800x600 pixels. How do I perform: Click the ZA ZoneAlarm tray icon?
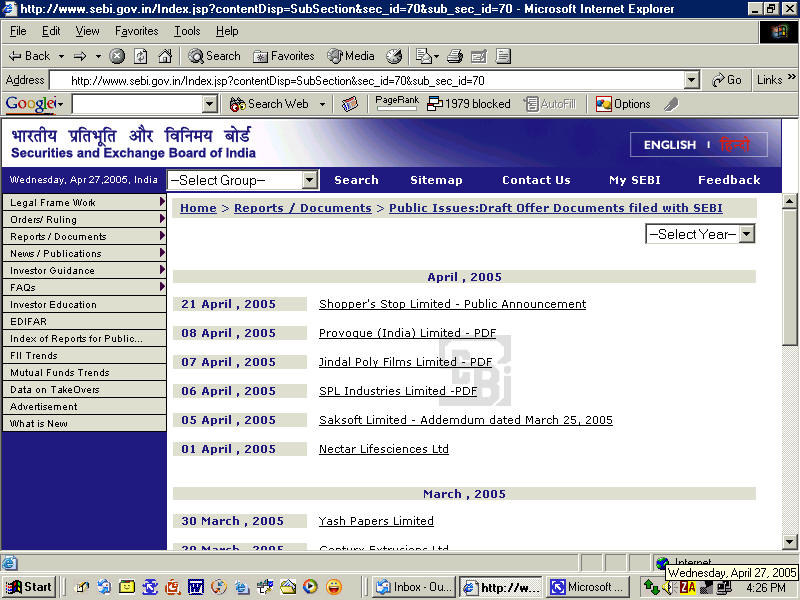(x=688, y=588)
